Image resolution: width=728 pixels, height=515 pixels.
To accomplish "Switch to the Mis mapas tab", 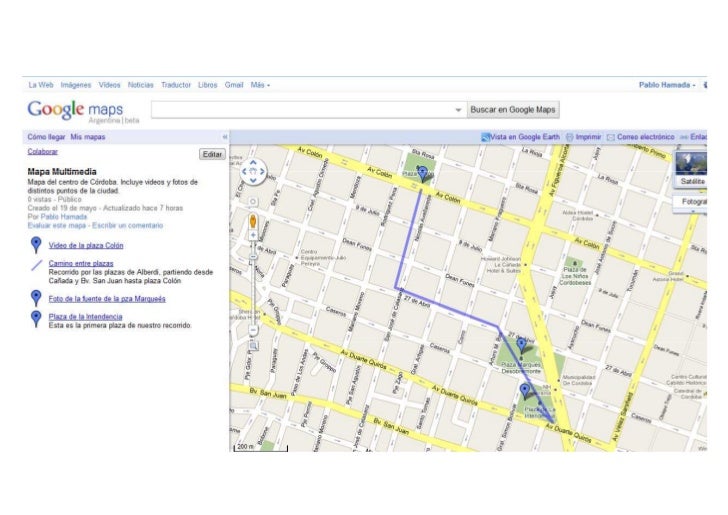I will pyautogui.click(x=88, y=137).
